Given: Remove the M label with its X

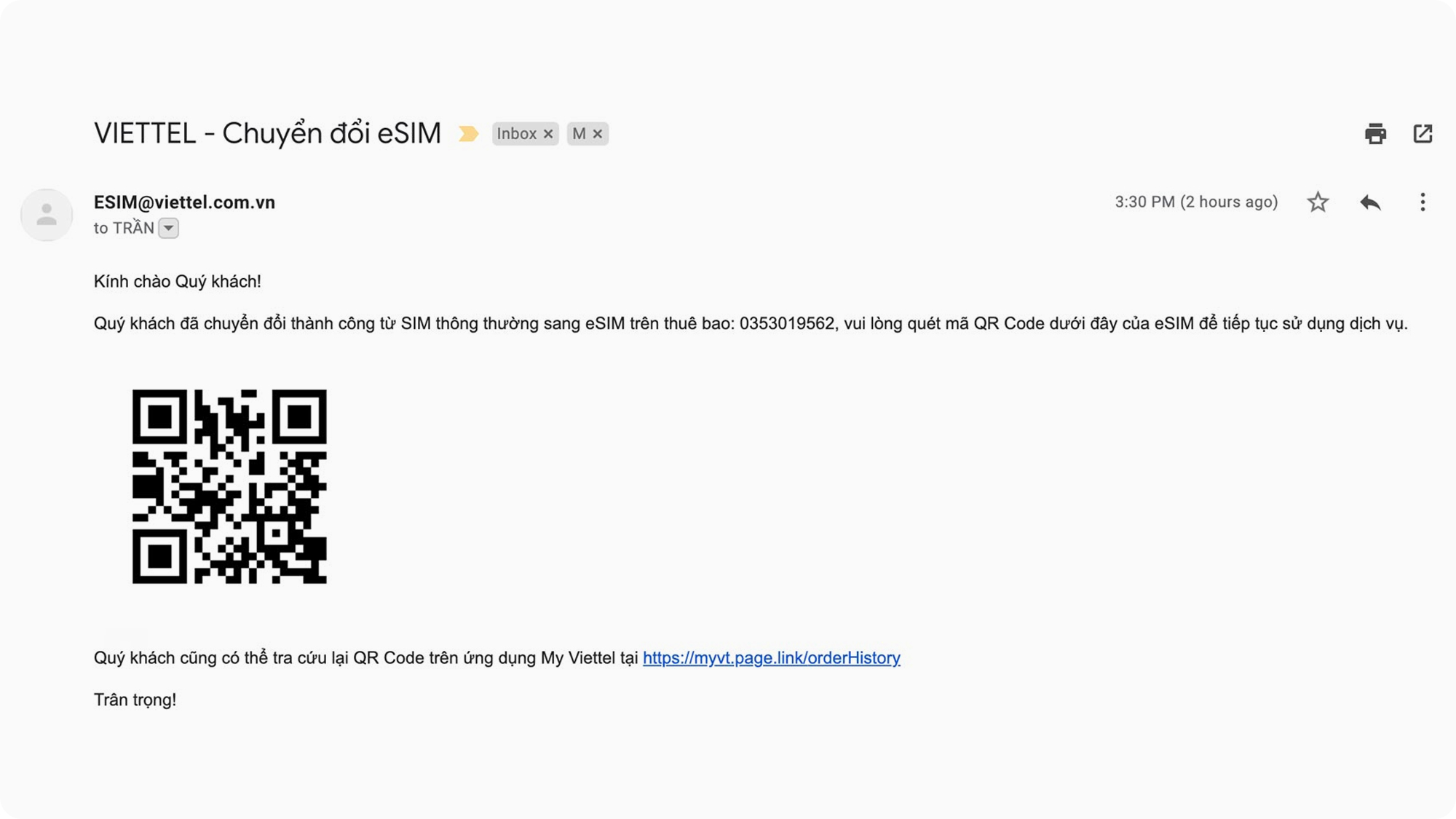Looking at the screenshot, I should tap(597, 134).
